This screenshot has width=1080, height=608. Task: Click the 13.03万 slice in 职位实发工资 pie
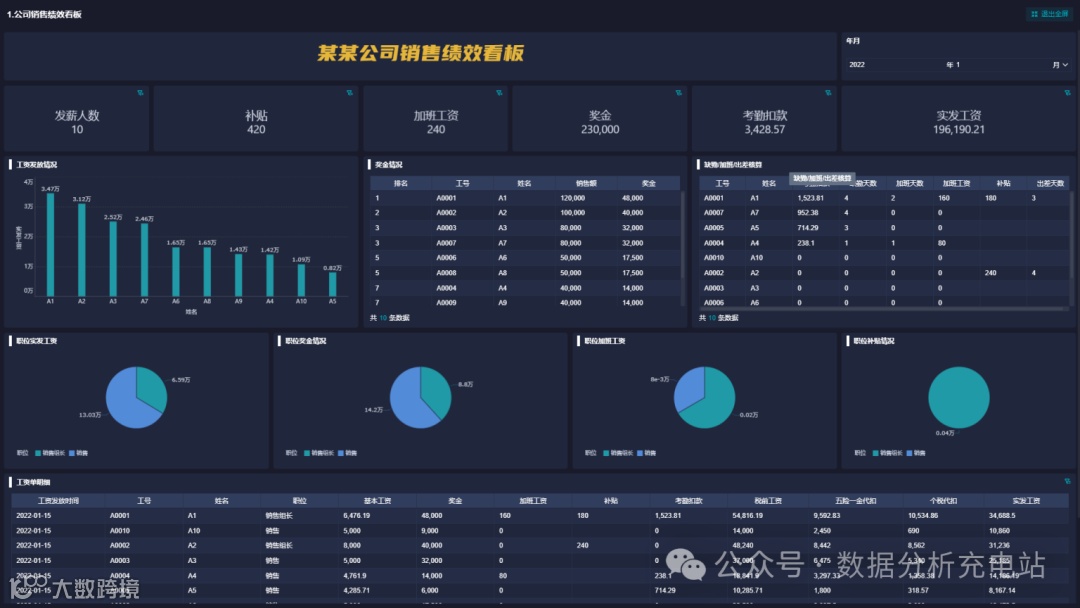click(x=127, y=408)
